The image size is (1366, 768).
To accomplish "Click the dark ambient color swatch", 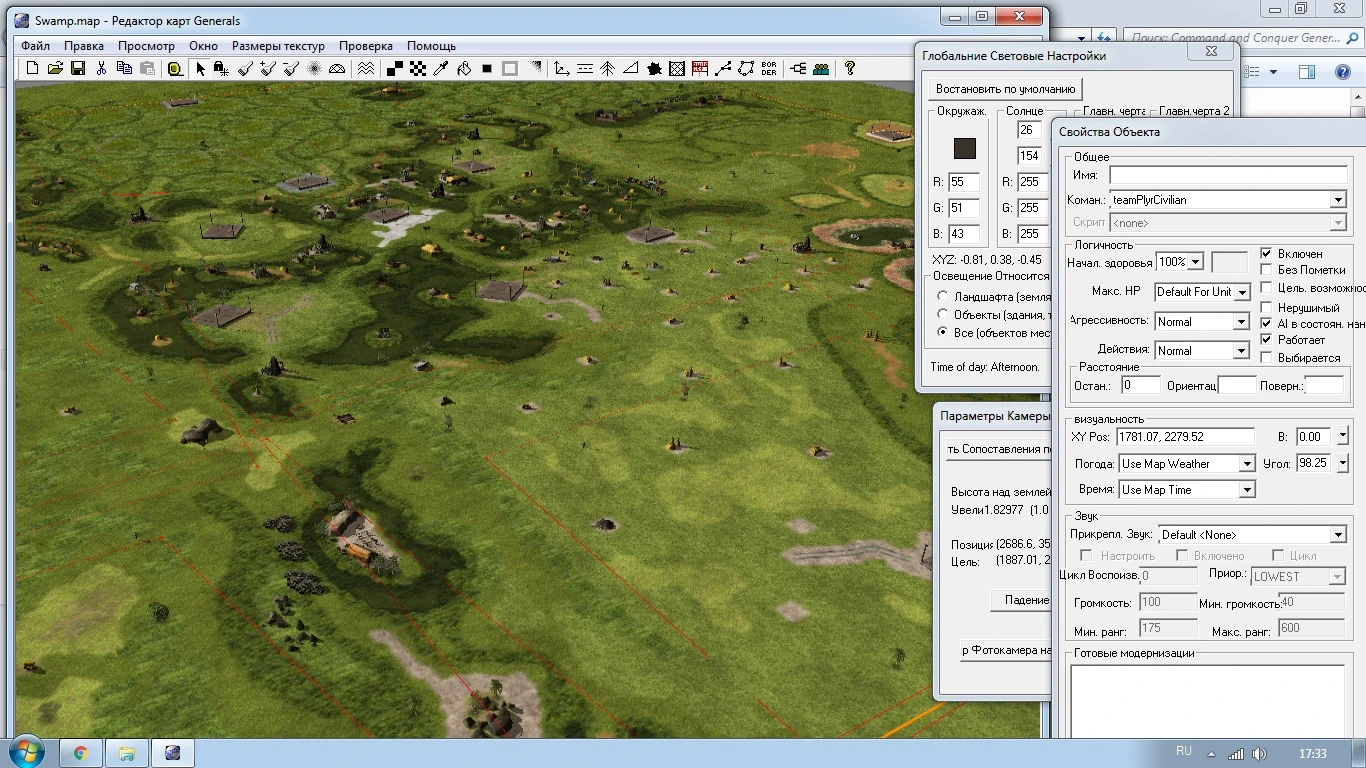I will pyautogui.click(x=964, y=148).
